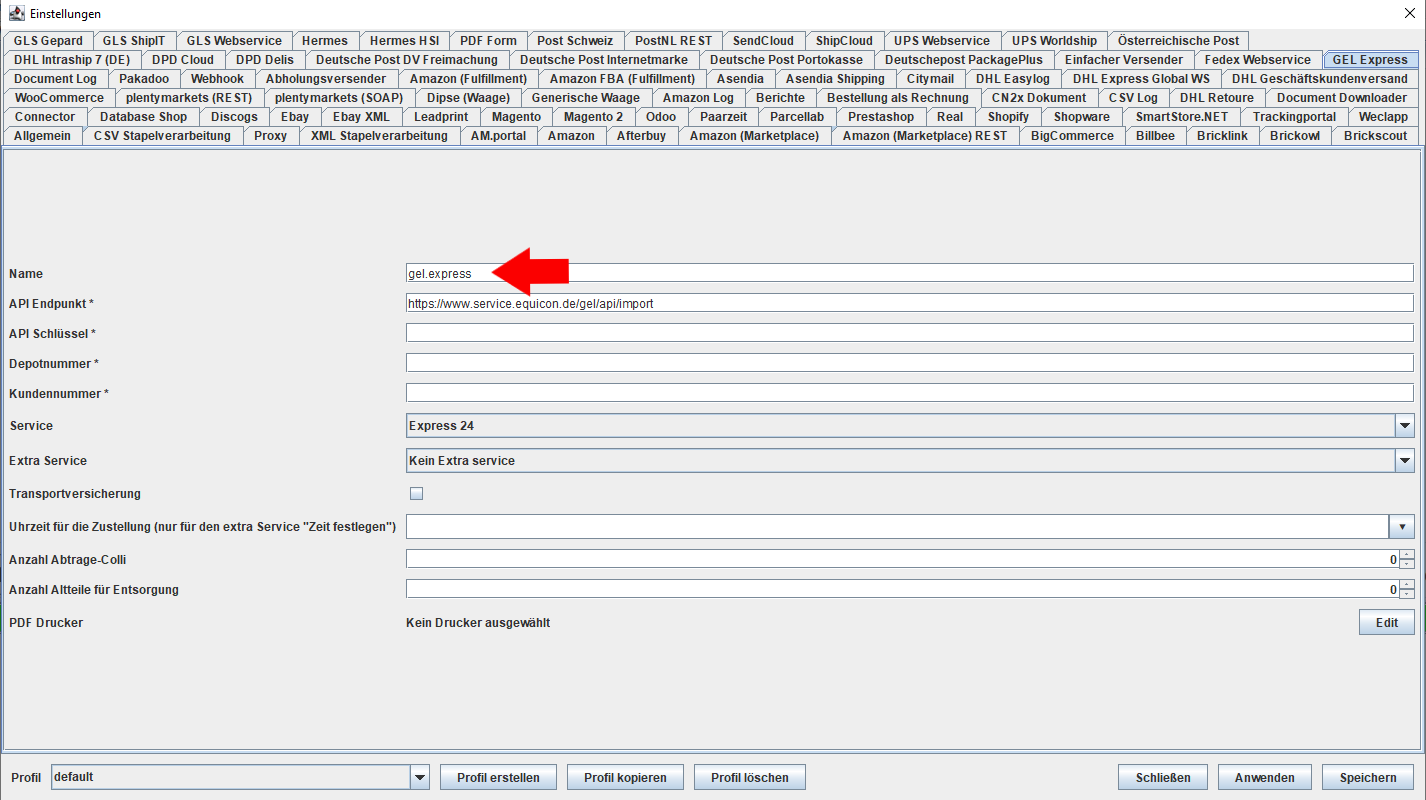Select the Billbee tab

click(x=1156, y=136)
